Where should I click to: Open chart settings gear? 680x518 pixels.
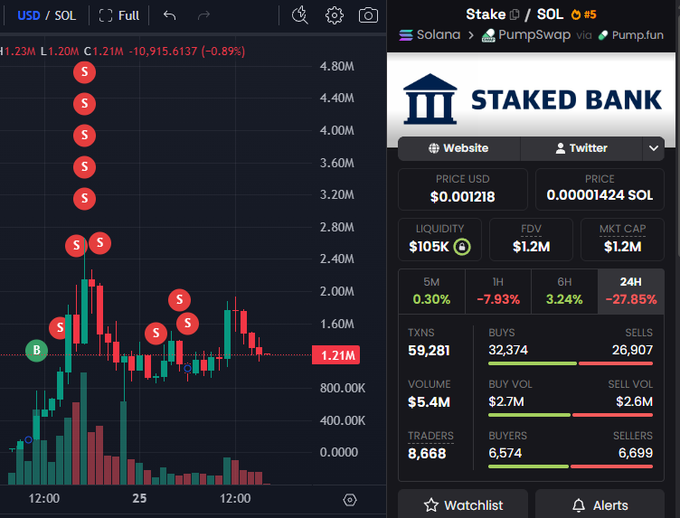pyautogui.click(x=334, y=16)
